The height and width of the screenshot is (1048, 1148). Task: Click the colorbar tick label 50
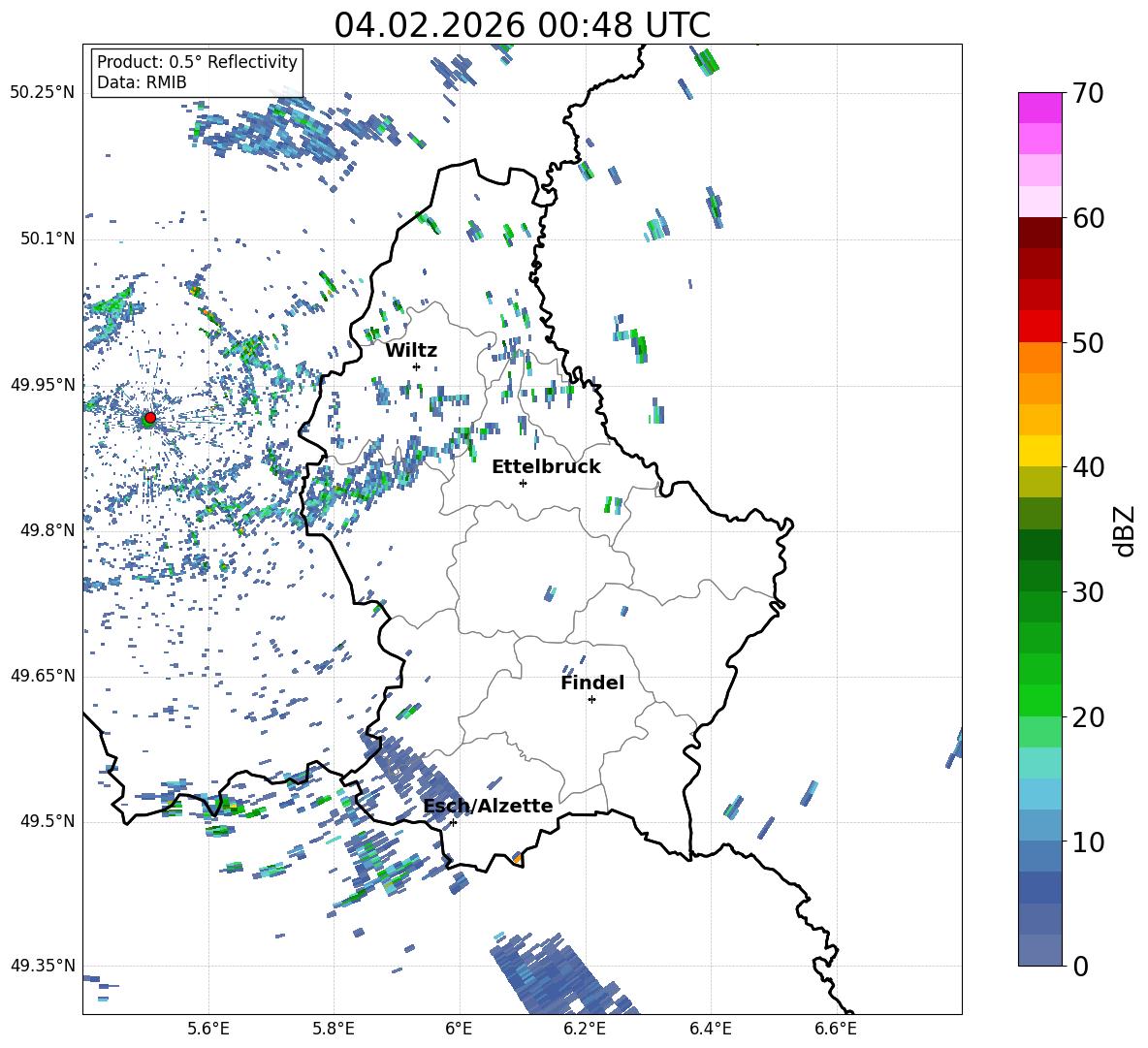(1088, 343)
